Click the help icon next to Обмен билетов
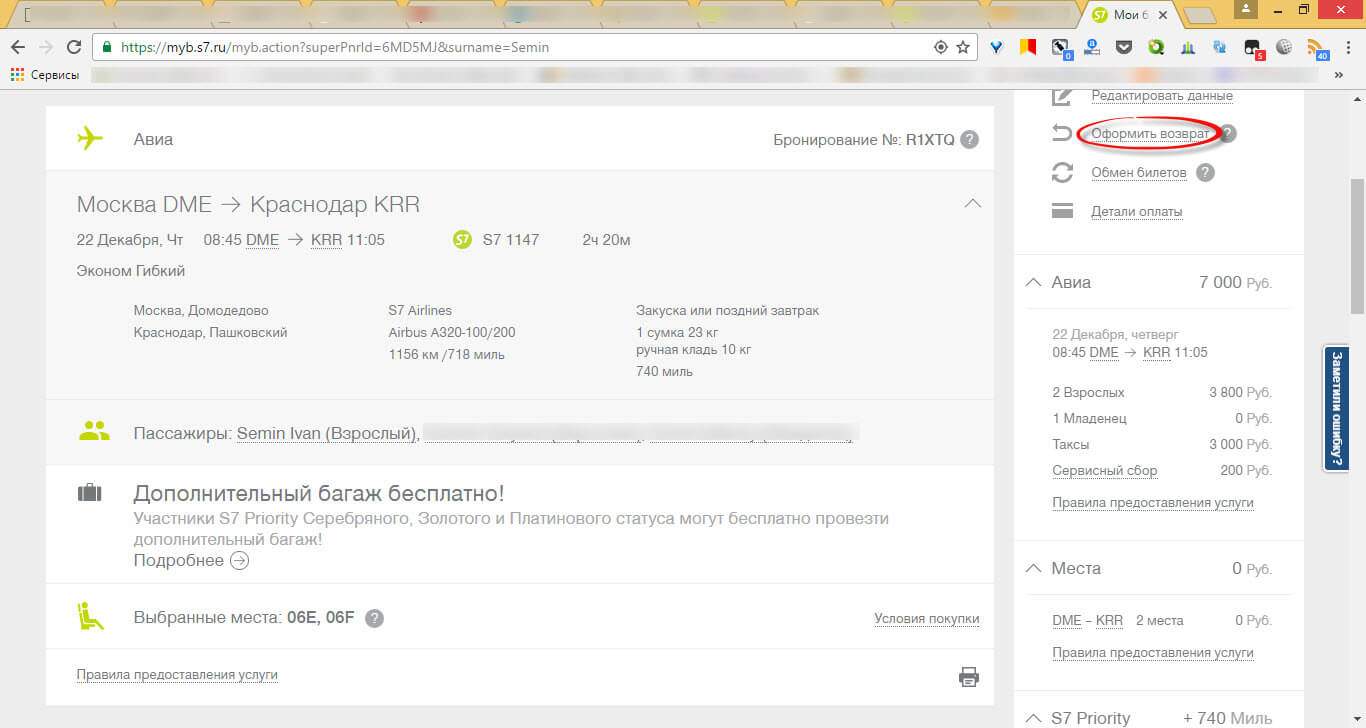The image size is (1366, 728). click(1205, 173)
